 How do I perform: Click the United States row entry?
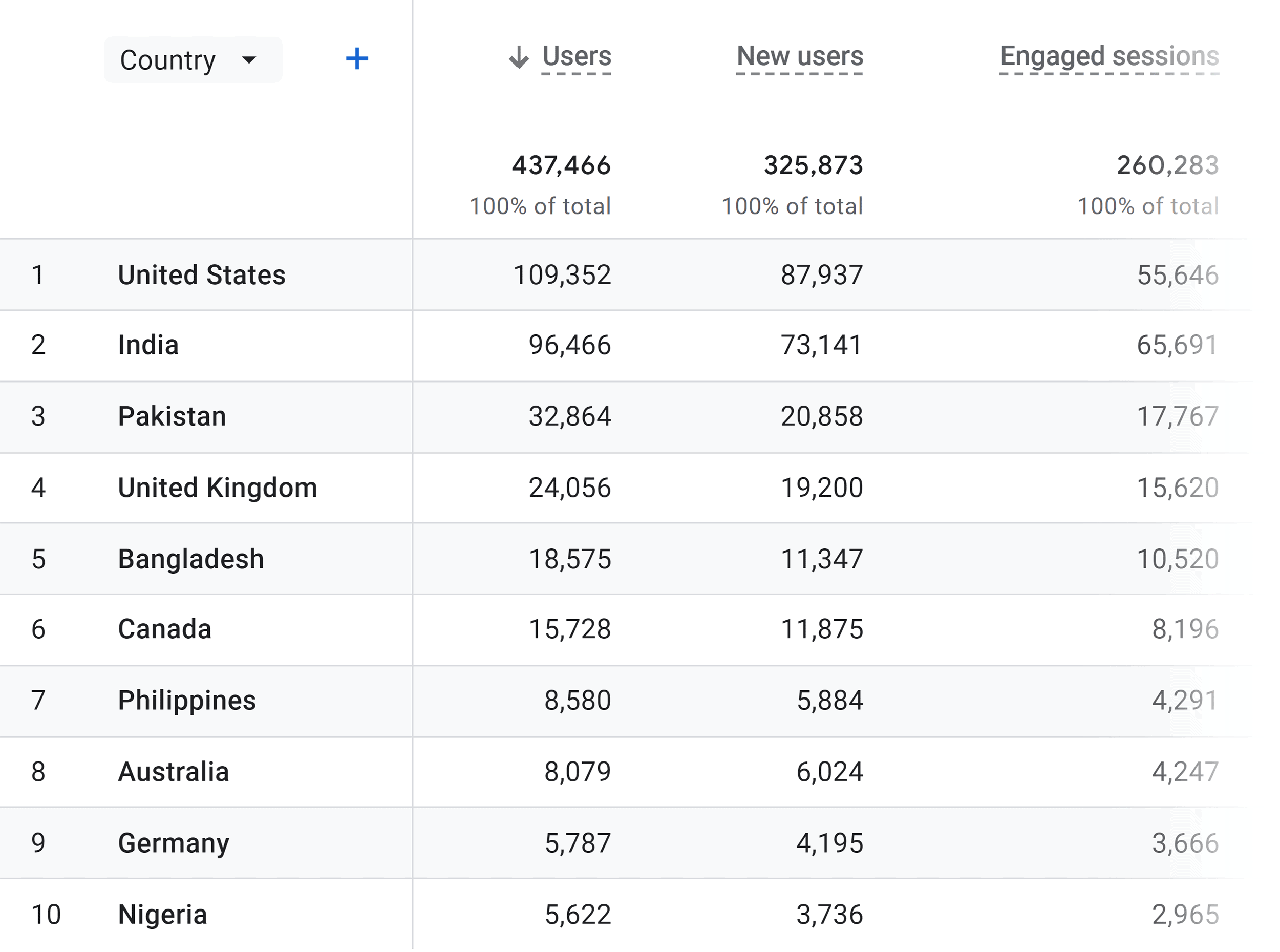click(201, 275)
